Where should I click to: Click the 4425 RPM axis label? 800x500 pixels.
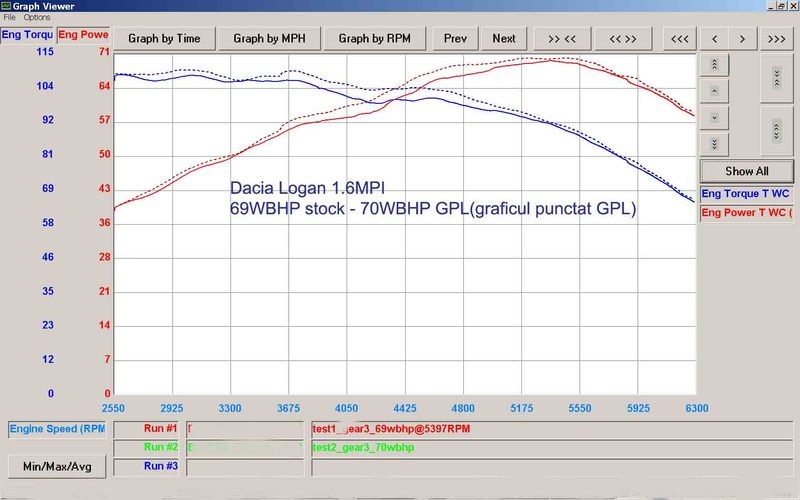pos(405,408)
